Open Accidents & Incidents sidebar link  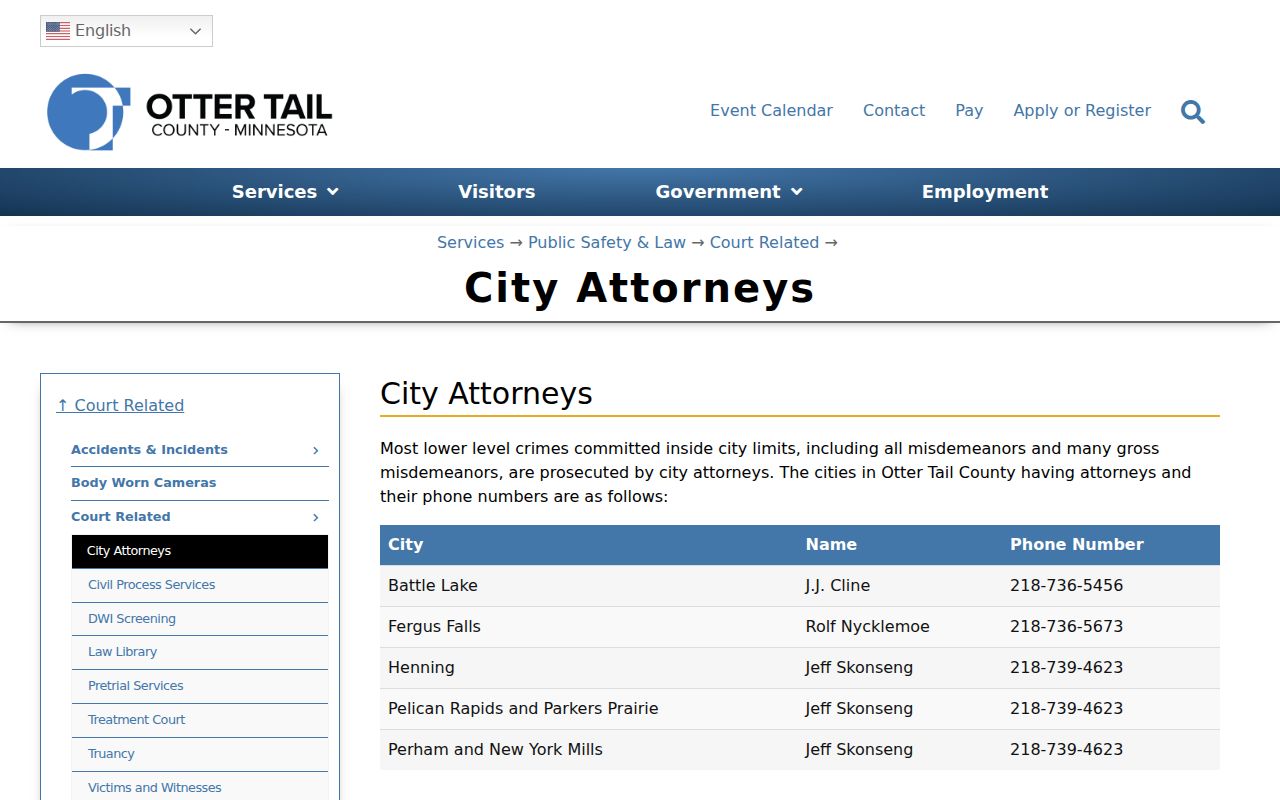[x=149, y=450]
